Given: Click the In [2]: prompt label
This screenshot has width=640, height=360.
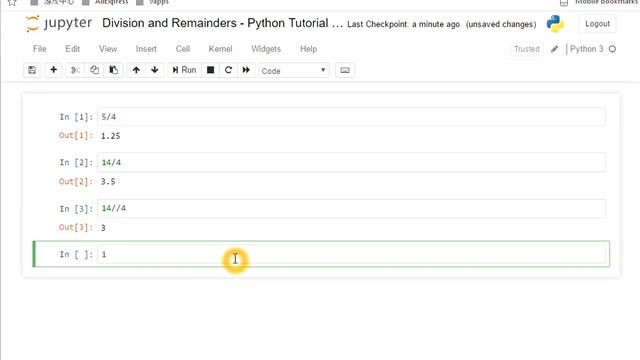Looking at the screenshot, I should point(76,163).
